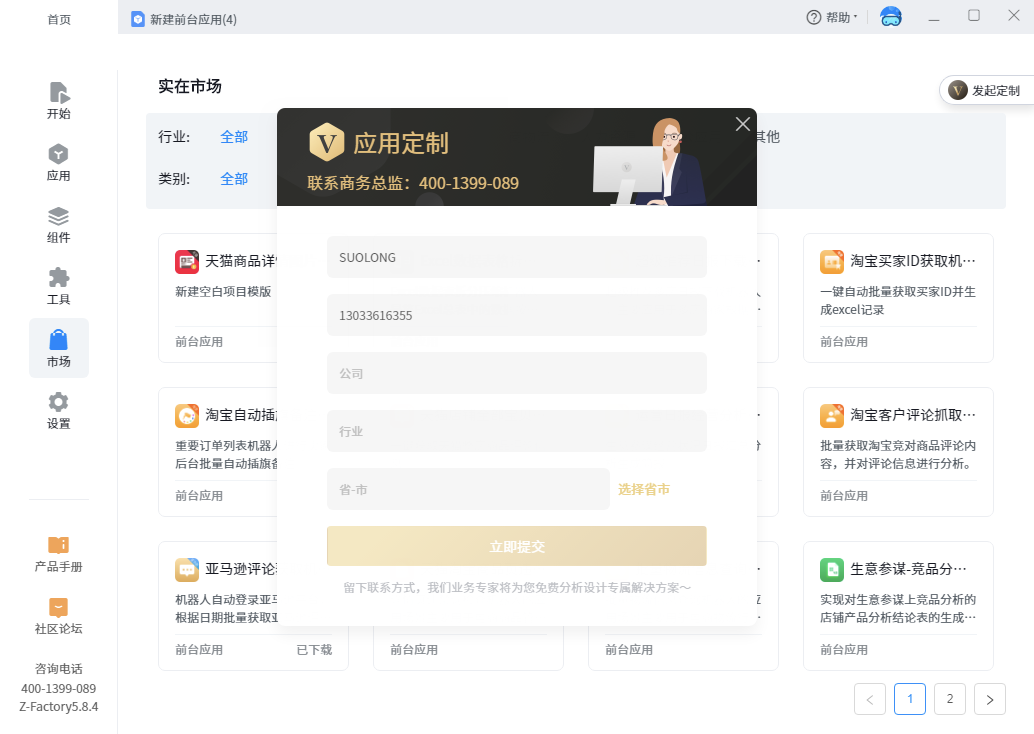Viewport: 1034px width, 734px height.
Task: Switch to the 首页 tab
Action: [59, 19]
